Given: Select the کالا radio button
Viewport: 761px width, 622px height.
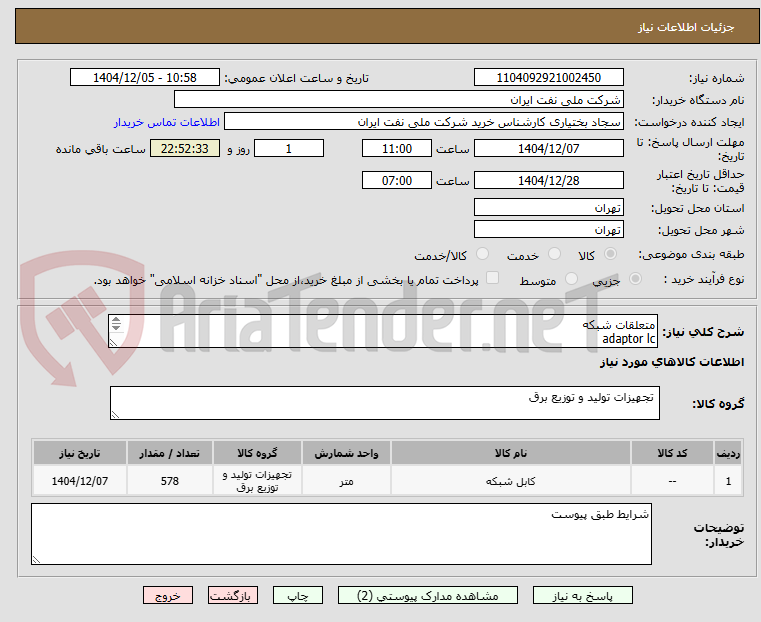Looking at the screenshot, I should [610, 254].
